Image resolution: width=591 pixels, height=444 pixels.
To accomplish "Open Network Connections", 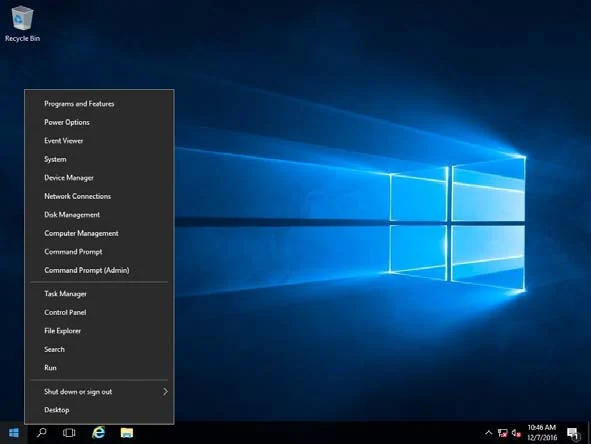I will point(99,196).
